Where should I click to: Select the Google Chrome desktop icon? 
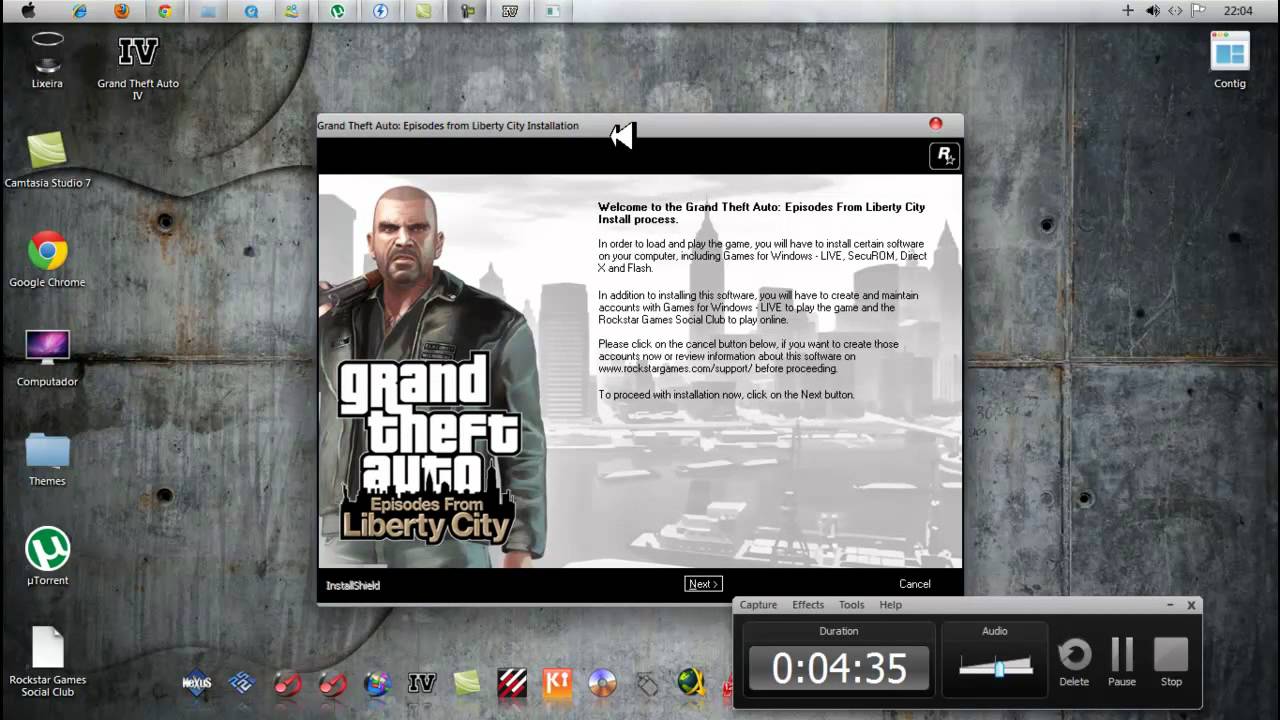coord(47,259)
